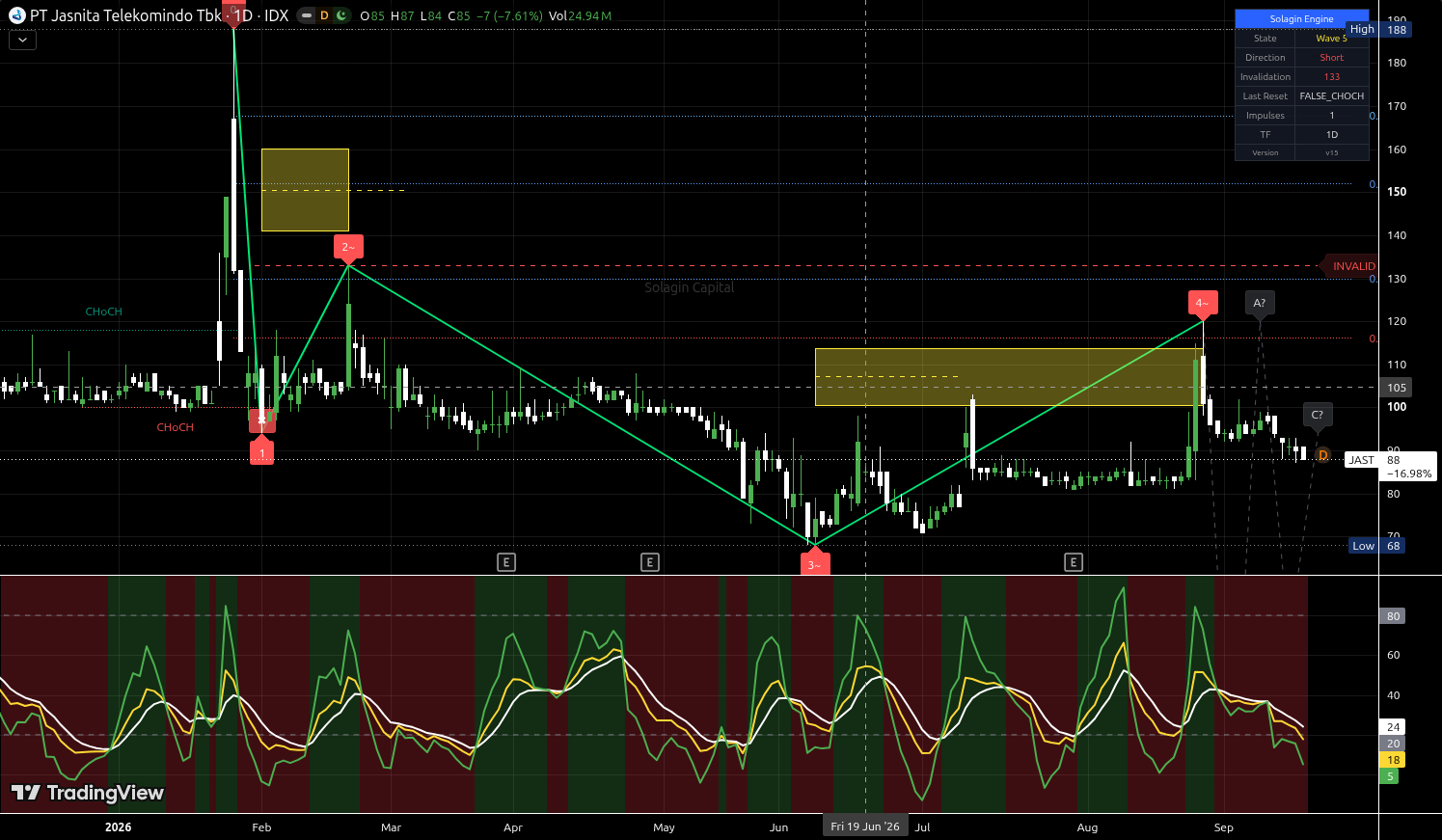Click the large yellow zone box near 110
Screen dimensions: 1442x840
[1008, 377]
